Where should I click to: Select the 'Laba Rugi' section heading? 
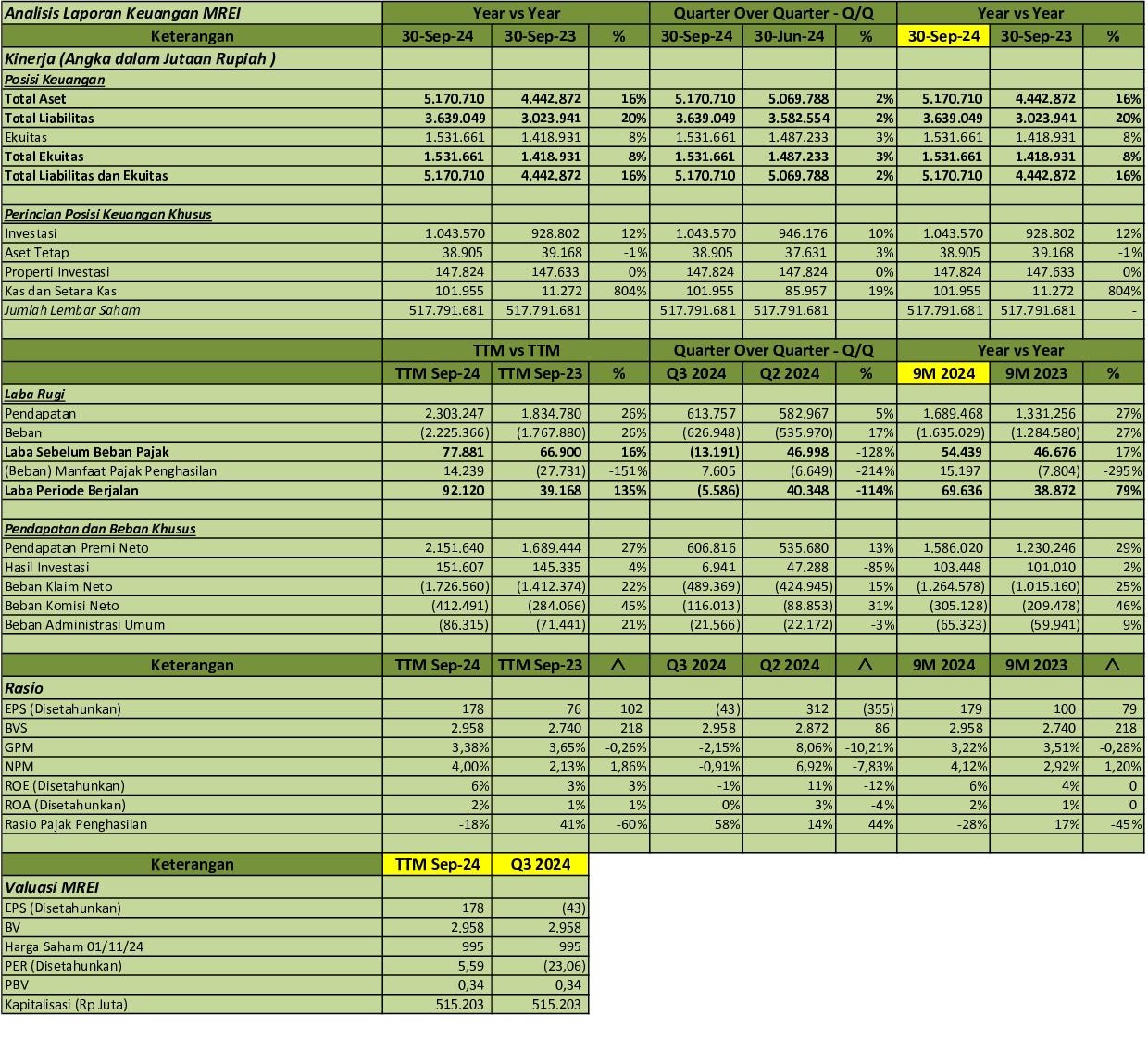click(35, 394)
